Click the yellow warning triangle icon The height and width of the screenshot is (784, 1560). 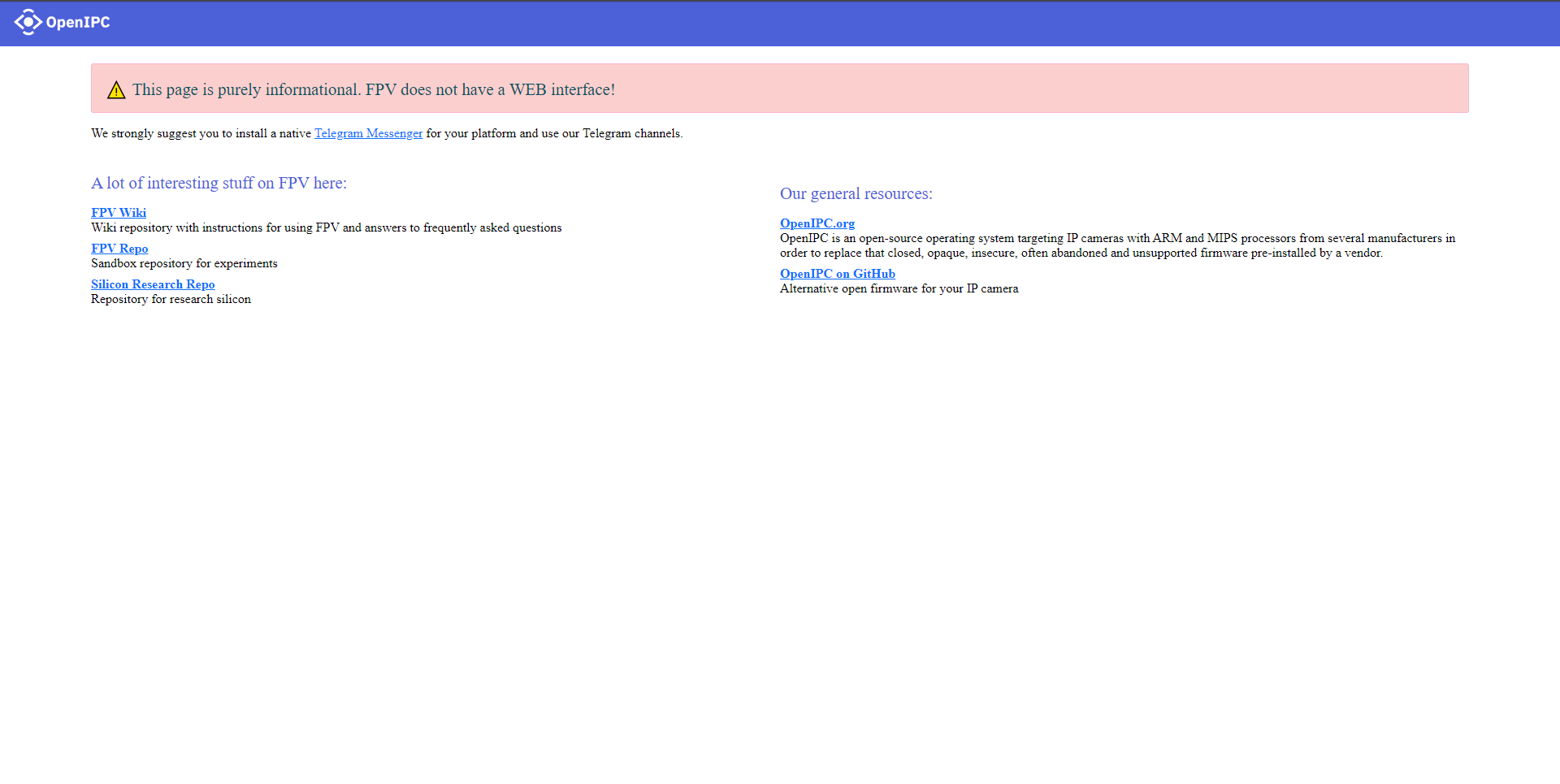point(116,90)
